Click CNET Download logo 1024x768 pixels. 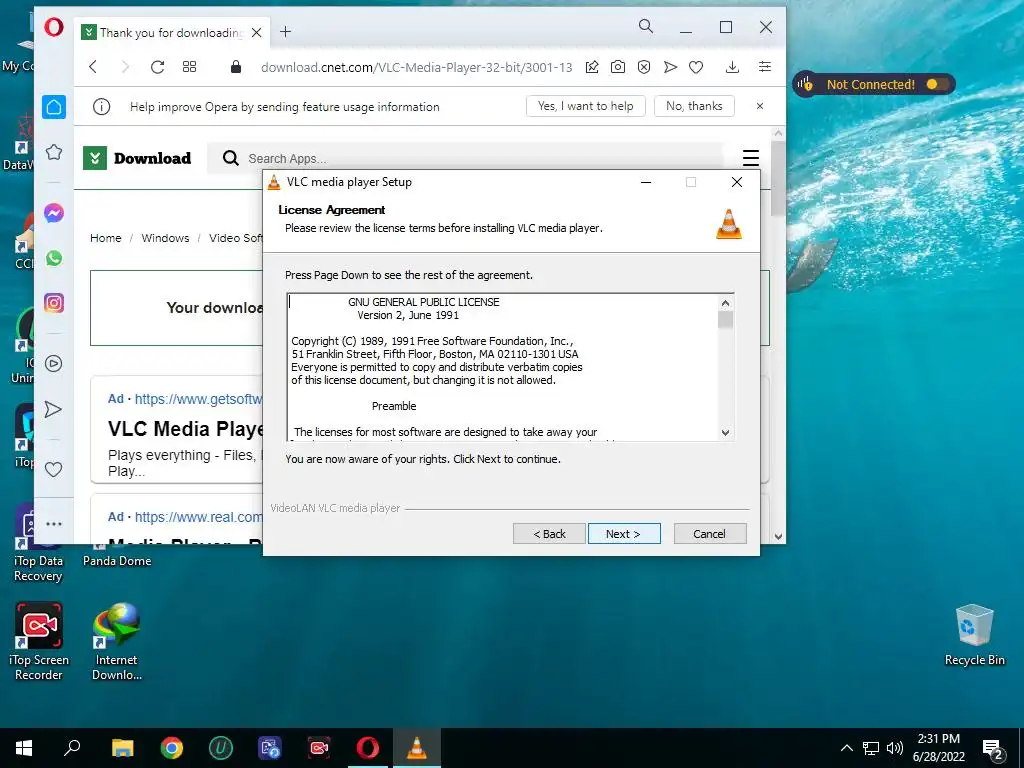click(137, 158)
